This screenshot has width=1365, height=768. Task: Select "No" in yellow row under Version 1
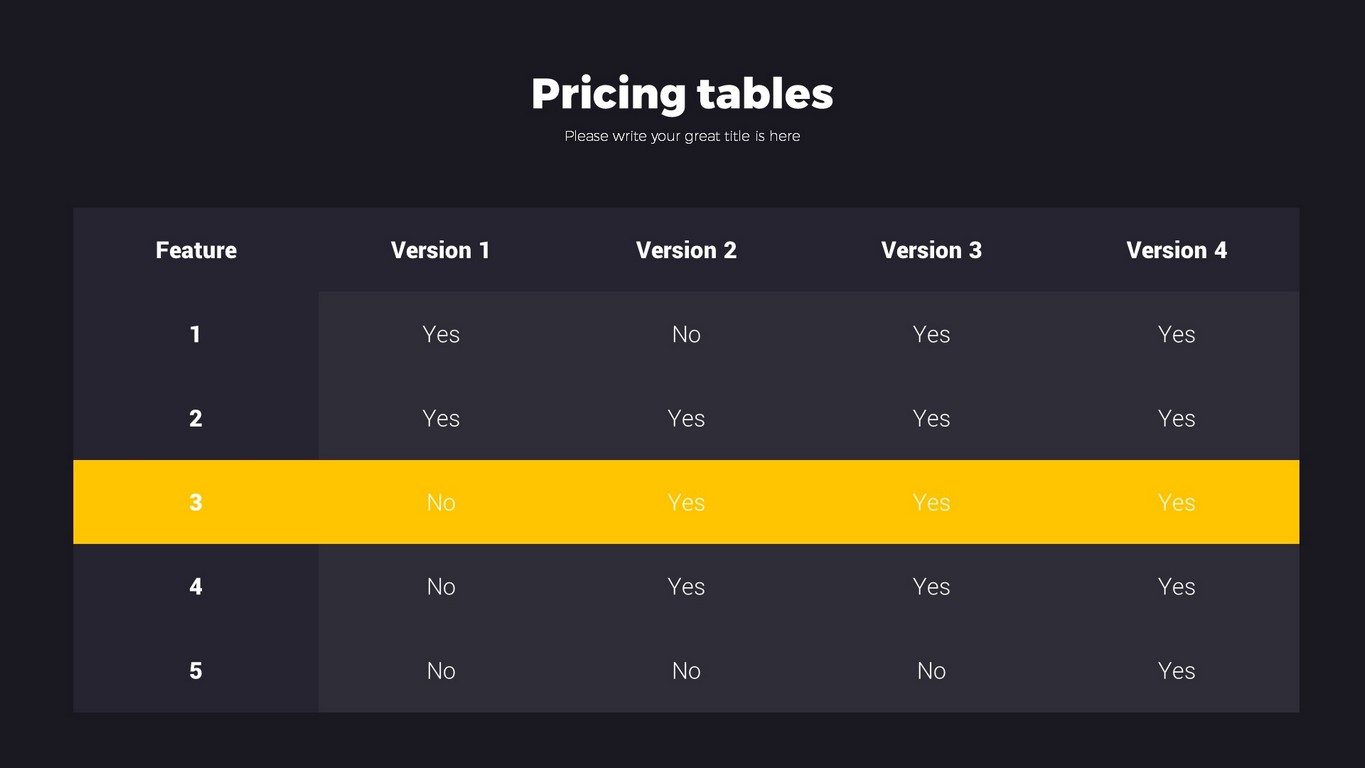tap(441, 502)
